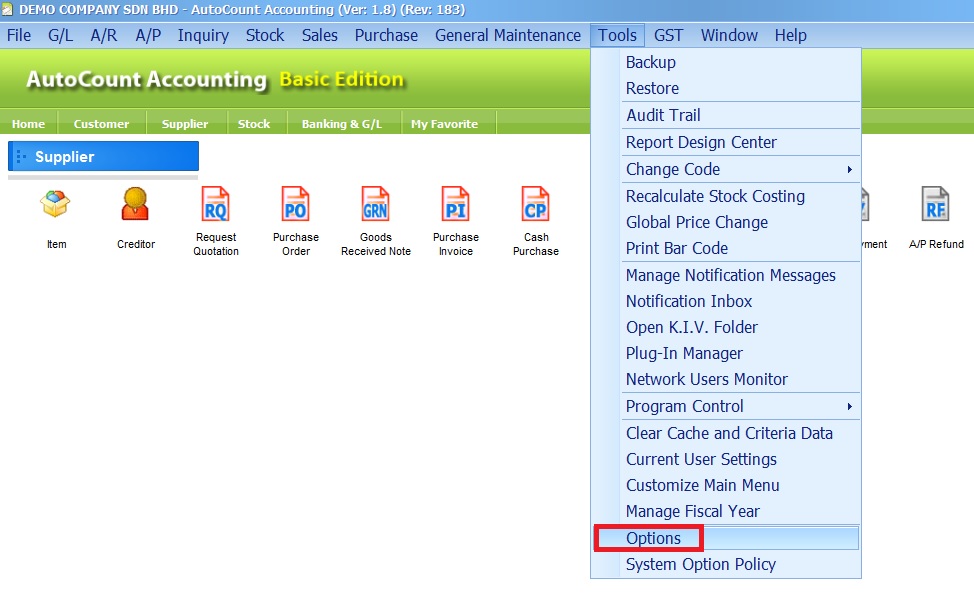Open Goods Received Note icon
This screenshot has width=974, height=601.
tap(376, 206)
